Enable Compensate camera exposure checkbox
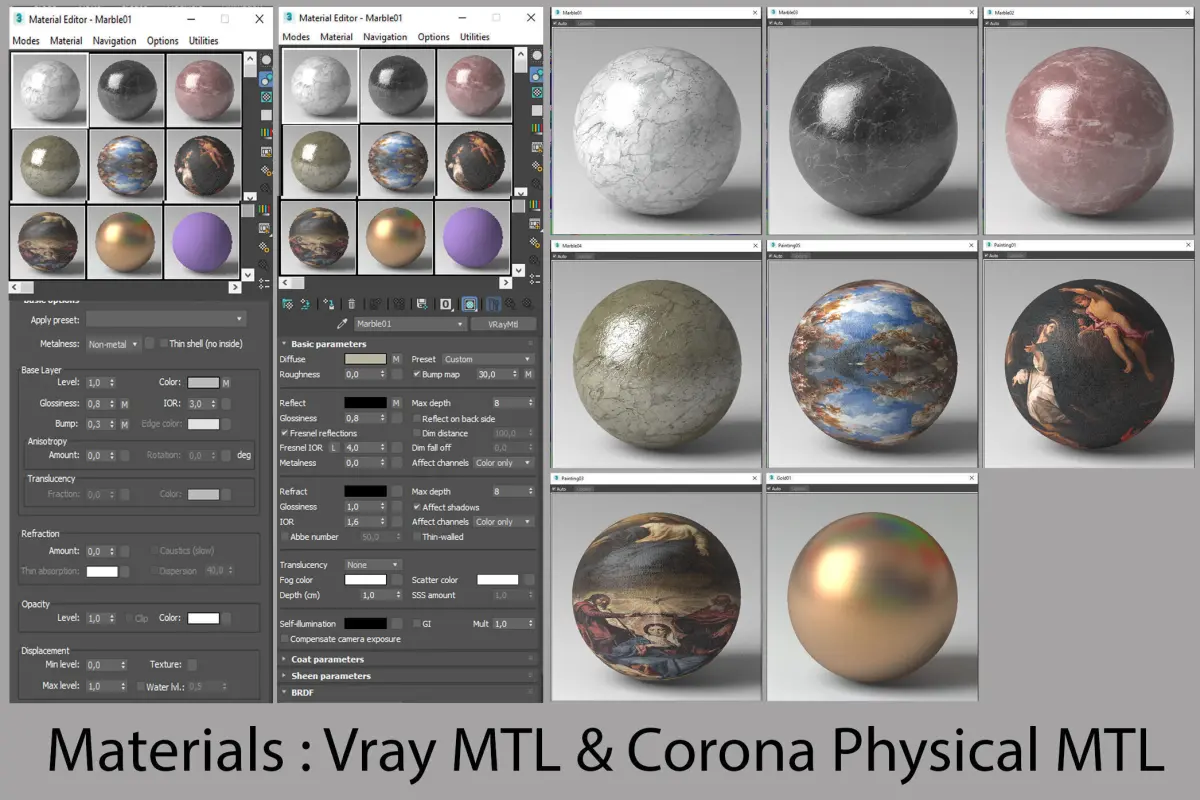 285,639
